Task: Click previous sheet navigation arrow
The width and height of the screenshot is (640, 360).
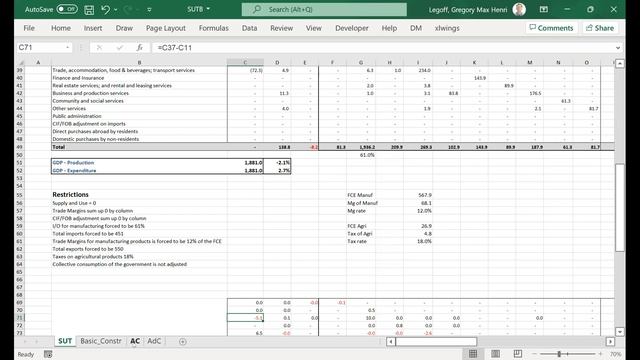Action: point(25,341)
